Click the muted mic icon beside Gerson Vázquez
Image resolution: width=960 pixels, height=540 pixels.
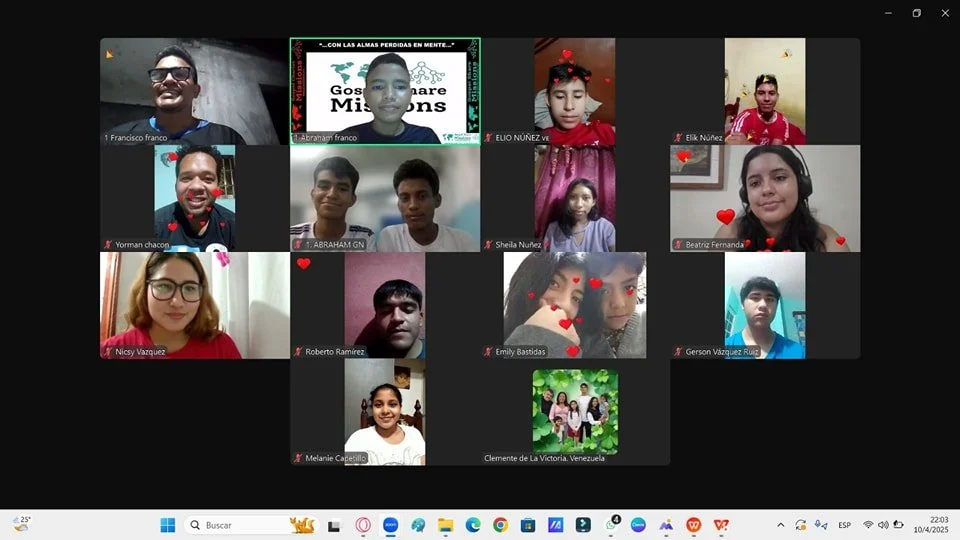pos(678,352)
